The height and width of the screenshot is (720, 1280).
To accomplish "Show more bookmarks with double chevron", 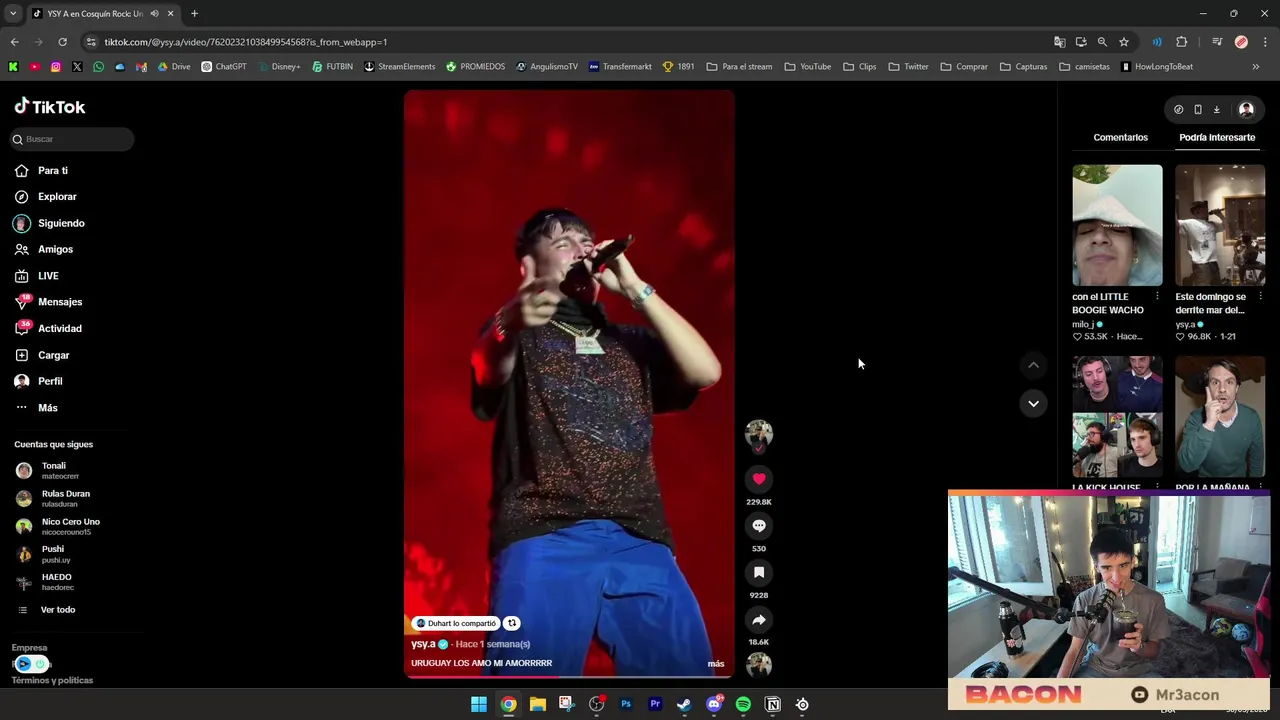I will [1256, 67].
